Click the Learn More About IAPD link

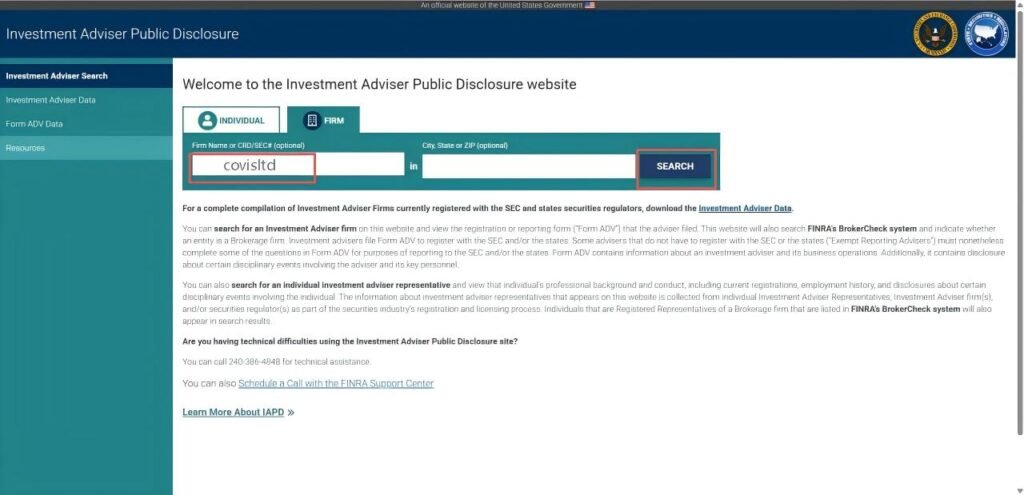click(x=233, y=412)
